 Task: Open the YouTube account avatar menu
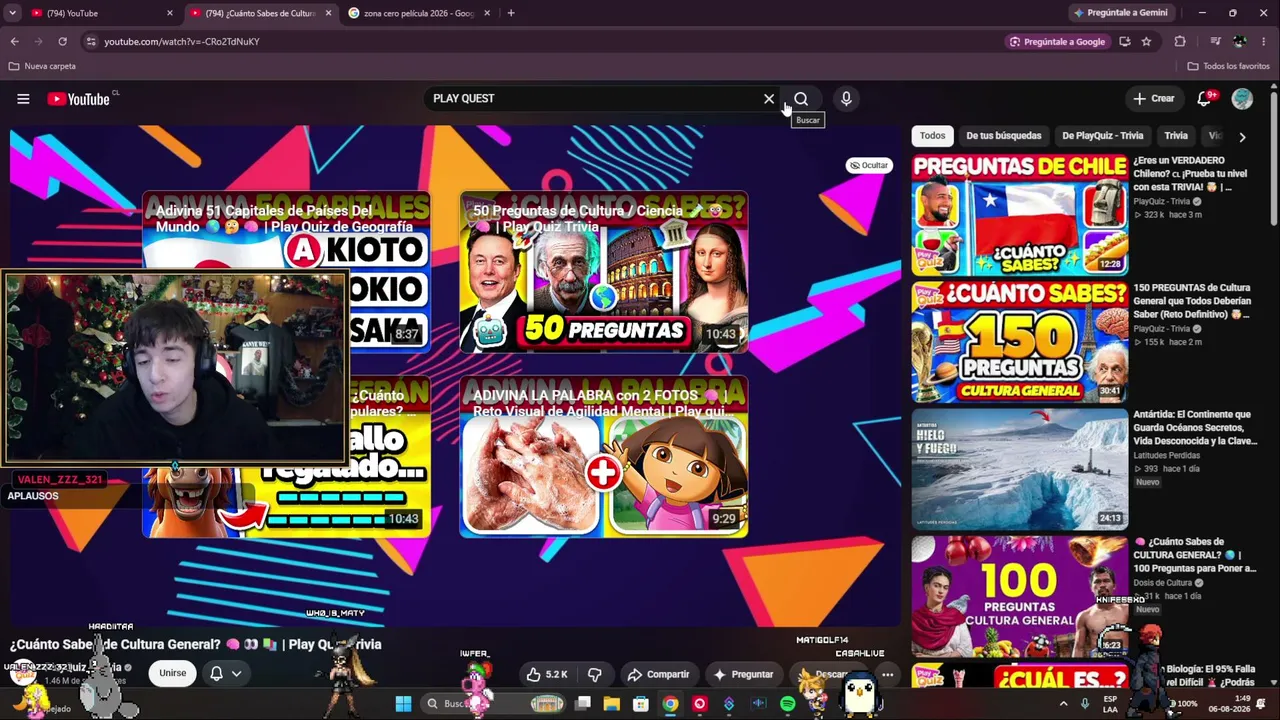coord(1242,98)
